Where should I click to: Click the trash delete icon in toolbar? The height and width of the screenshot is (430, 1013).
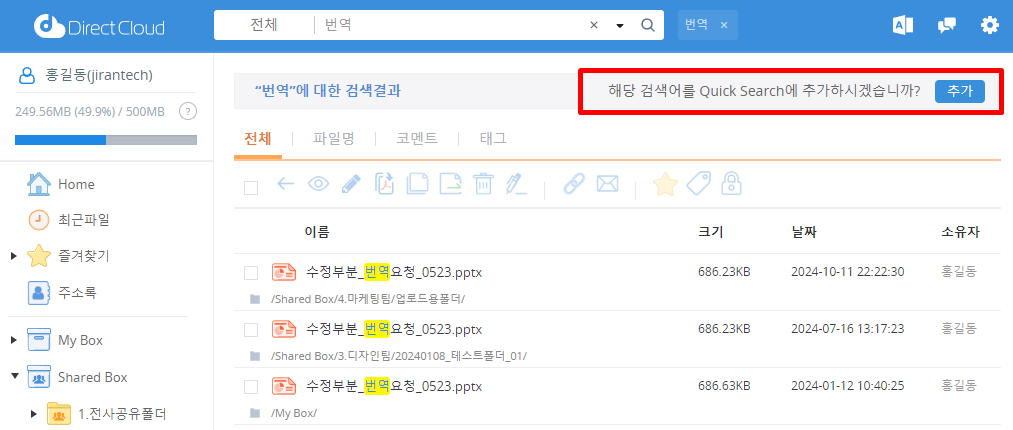pyautogui.click(x=483, y=184)
